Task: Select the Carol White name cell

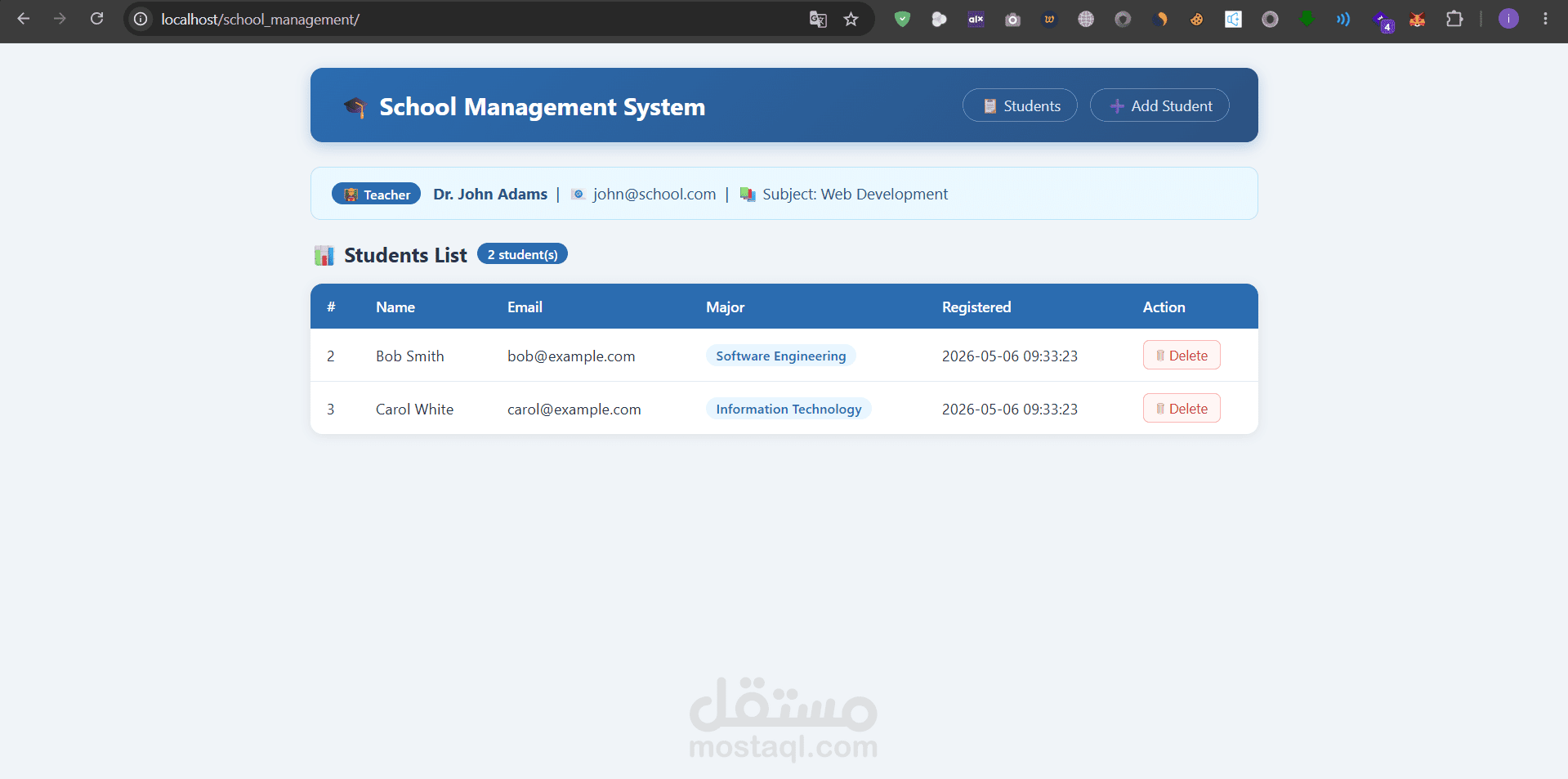Action: (x=414, y=409)
